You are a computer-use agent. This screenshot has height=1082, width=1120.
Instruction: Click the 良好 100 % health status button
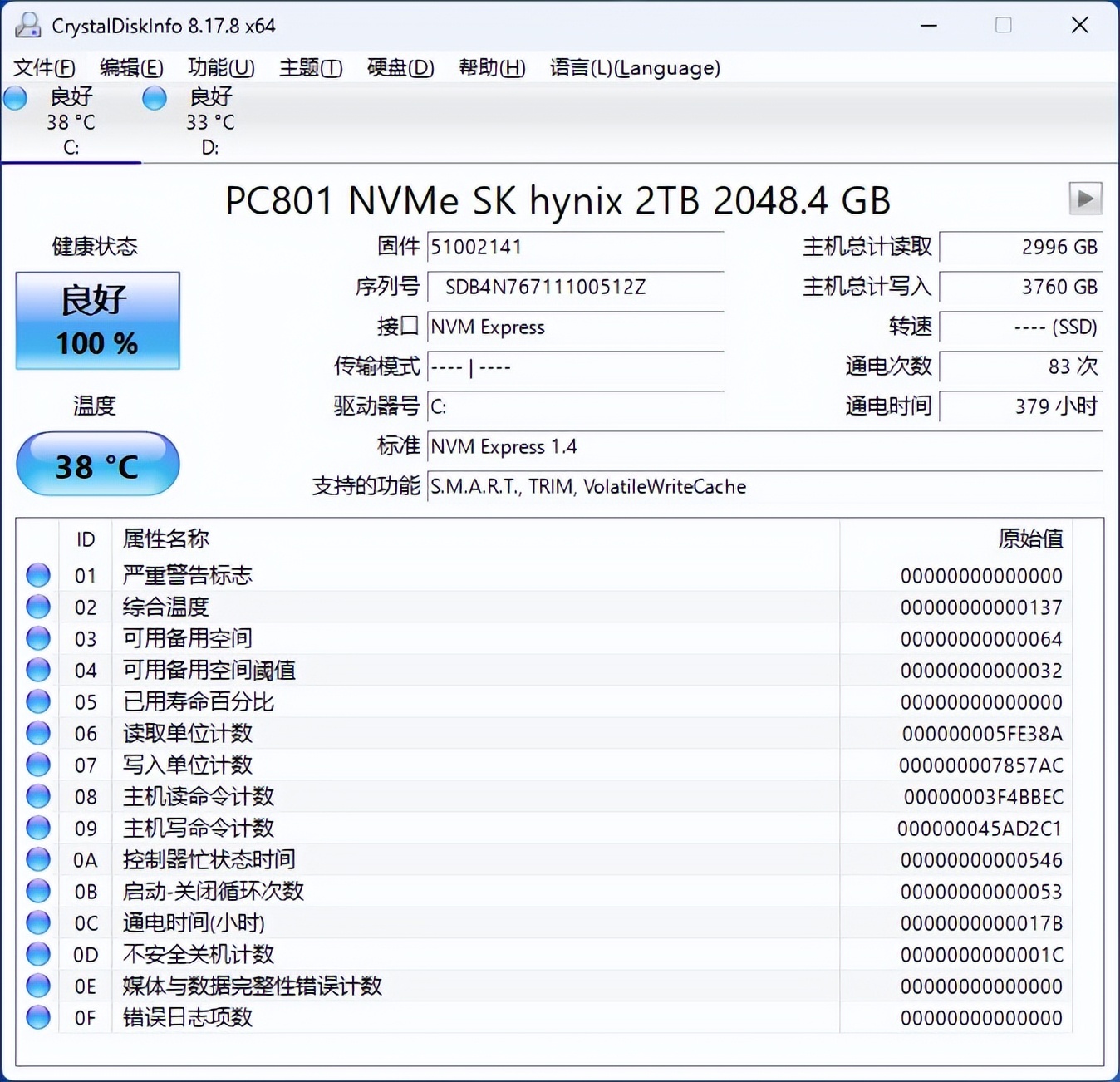click(x=97, y=321)
